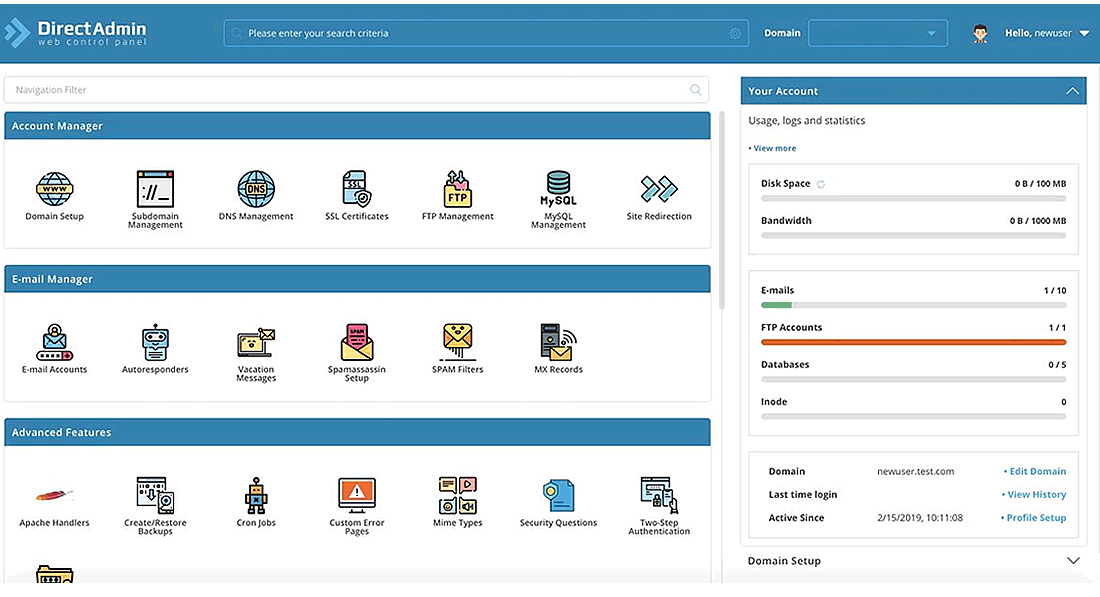Open SPAM Filters
1100x597 pixels.
(x=457, y=349)
